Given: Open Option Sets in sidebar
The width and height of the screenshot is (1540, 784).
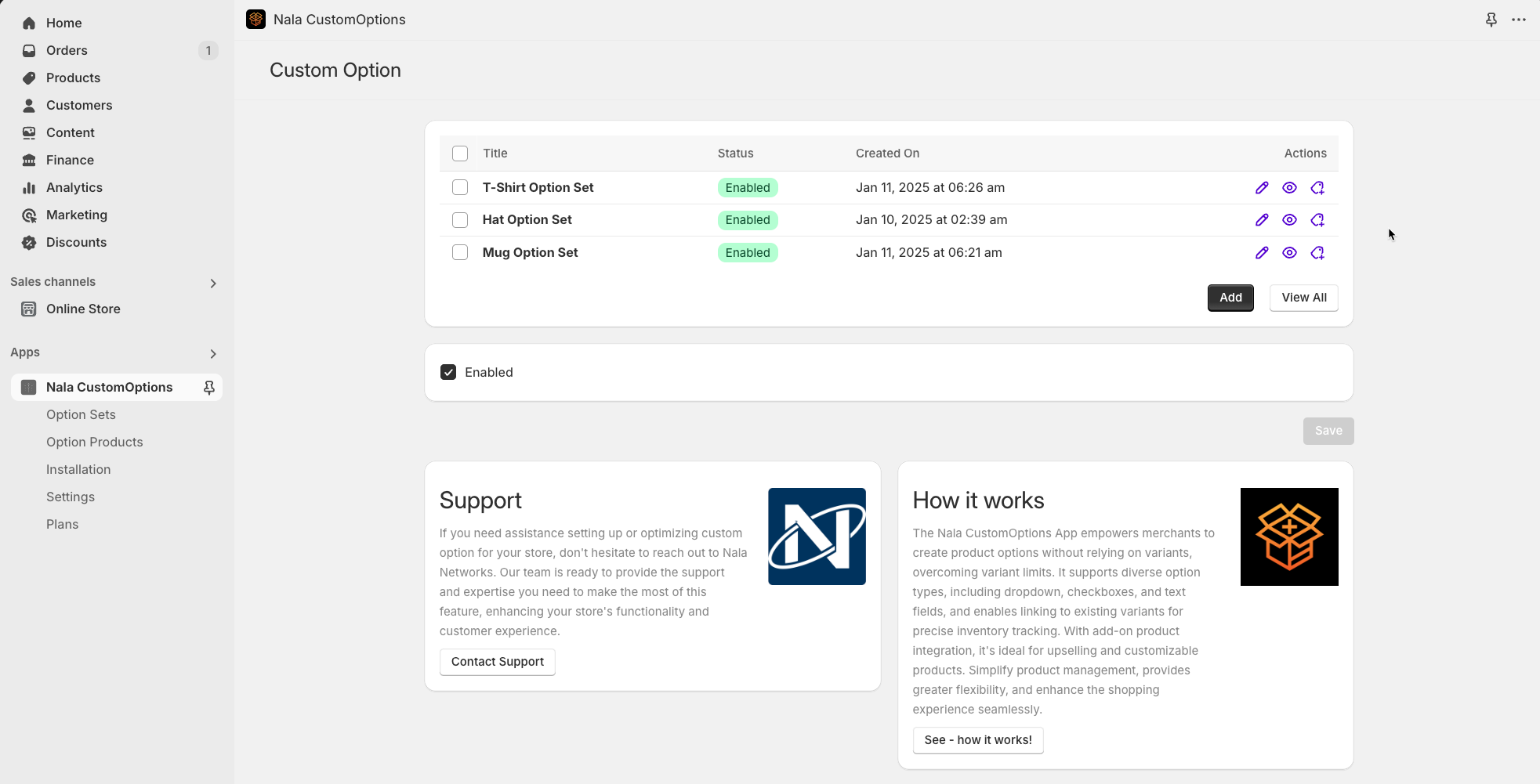Looking at the screenshot, I should 81,415.
